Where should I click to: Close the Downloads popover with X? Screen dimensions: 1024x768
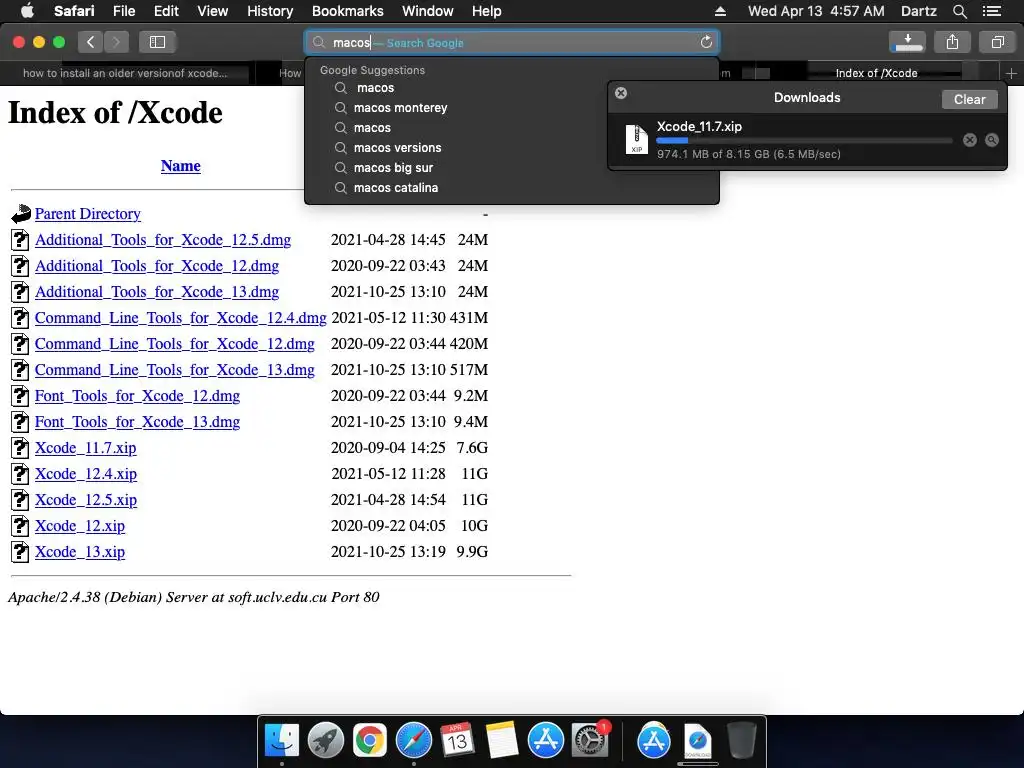pos(621,93)
